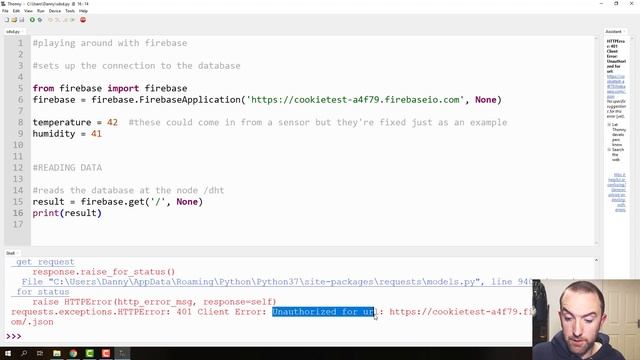Click the helpful-or-confusing feedback link

click(x=616, y=192)
